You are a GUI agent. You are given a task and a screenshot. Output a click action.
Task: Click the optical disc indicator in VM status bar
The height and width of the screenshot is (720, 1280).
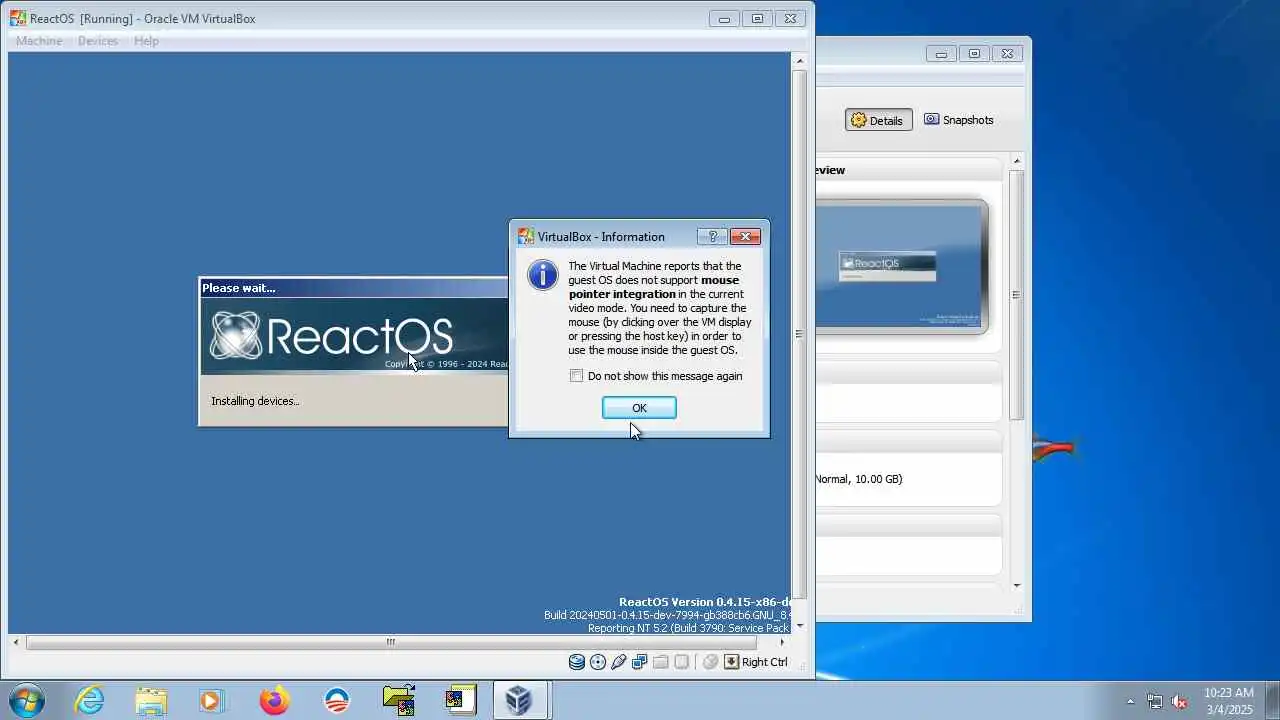pyautogui.click(x=598, y=662)
